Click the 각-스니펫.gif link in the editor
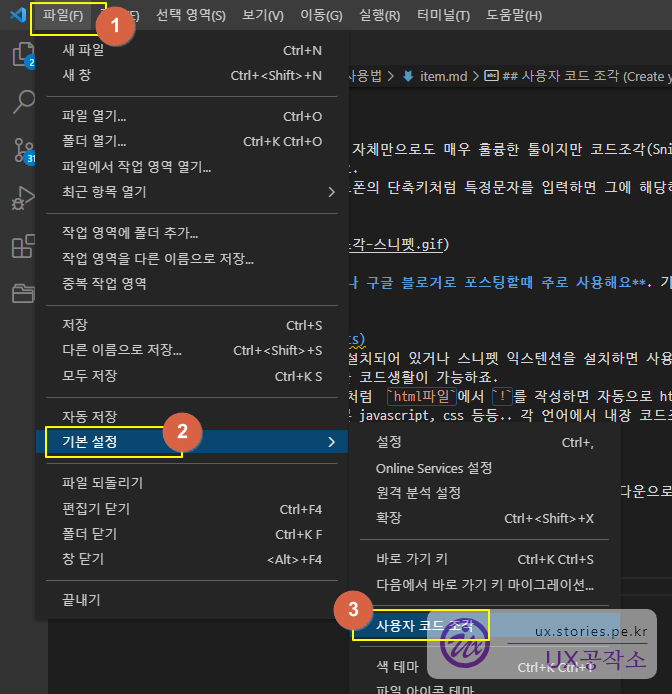 click(x=396, y=244)
